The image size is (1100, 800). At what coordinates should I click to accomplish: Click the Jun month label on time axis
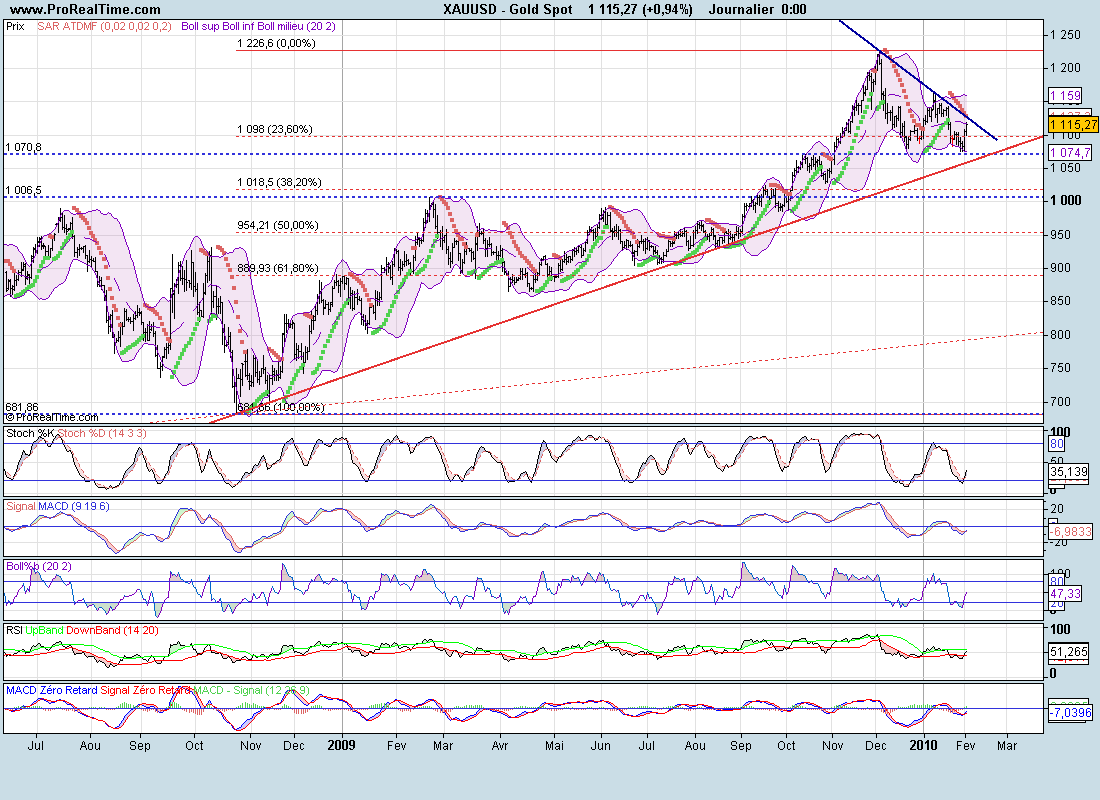601,745
